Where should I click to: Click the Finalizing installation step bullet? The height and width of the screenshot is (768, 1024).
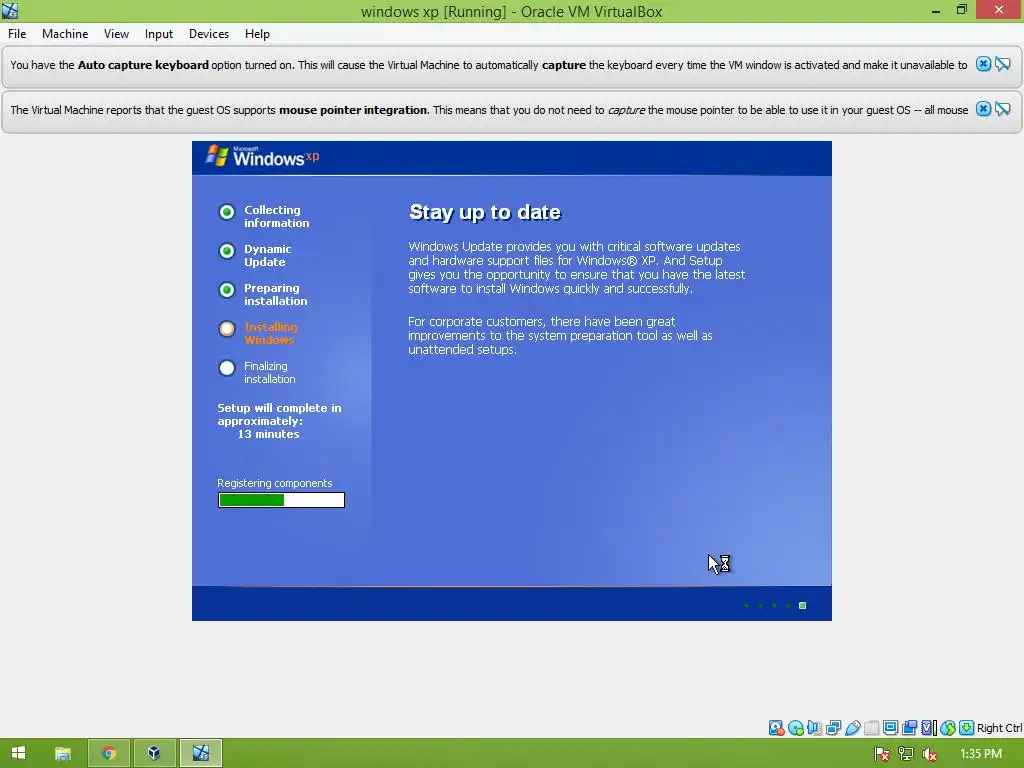pos(227,368)
